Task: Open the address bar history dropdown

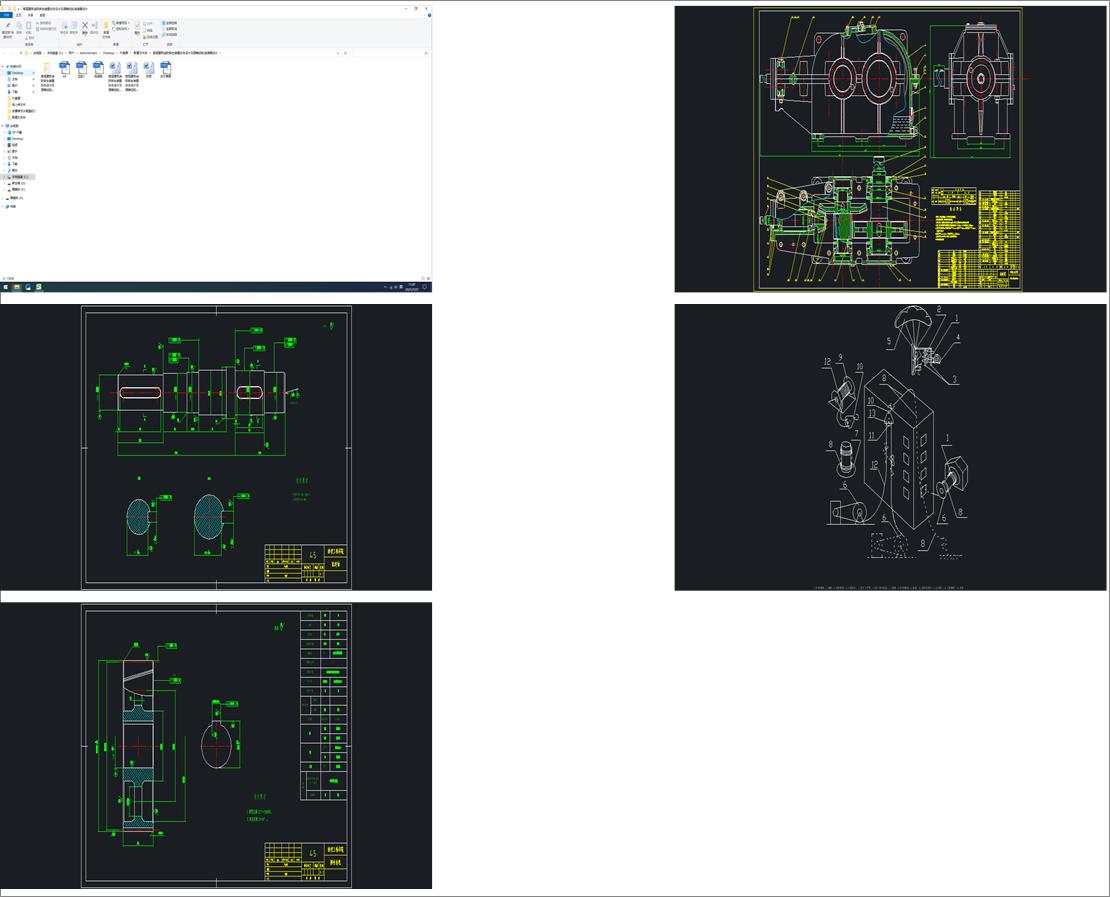Action: pos(338,53)
